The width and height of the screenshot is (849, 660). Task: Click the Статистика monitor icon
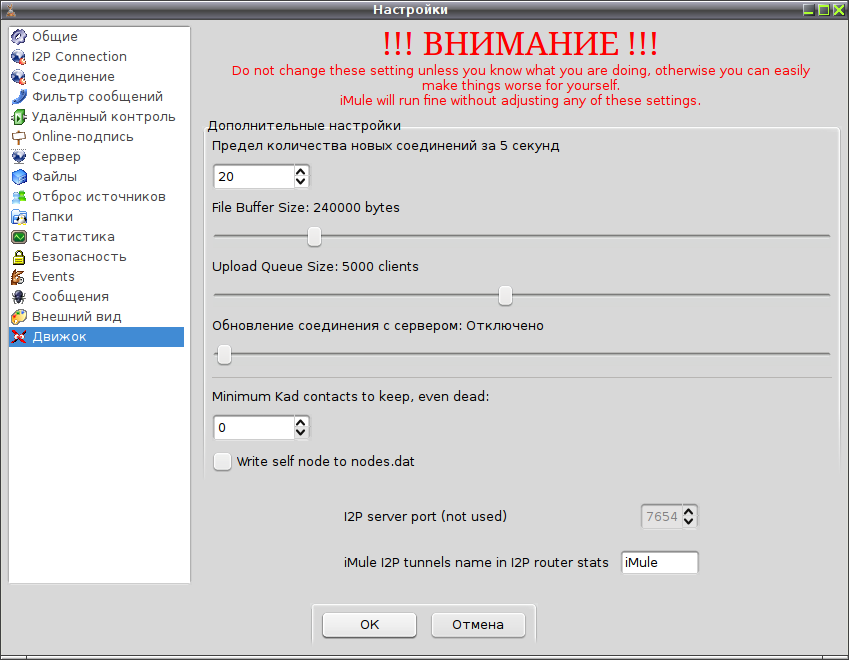coord(18,237)
